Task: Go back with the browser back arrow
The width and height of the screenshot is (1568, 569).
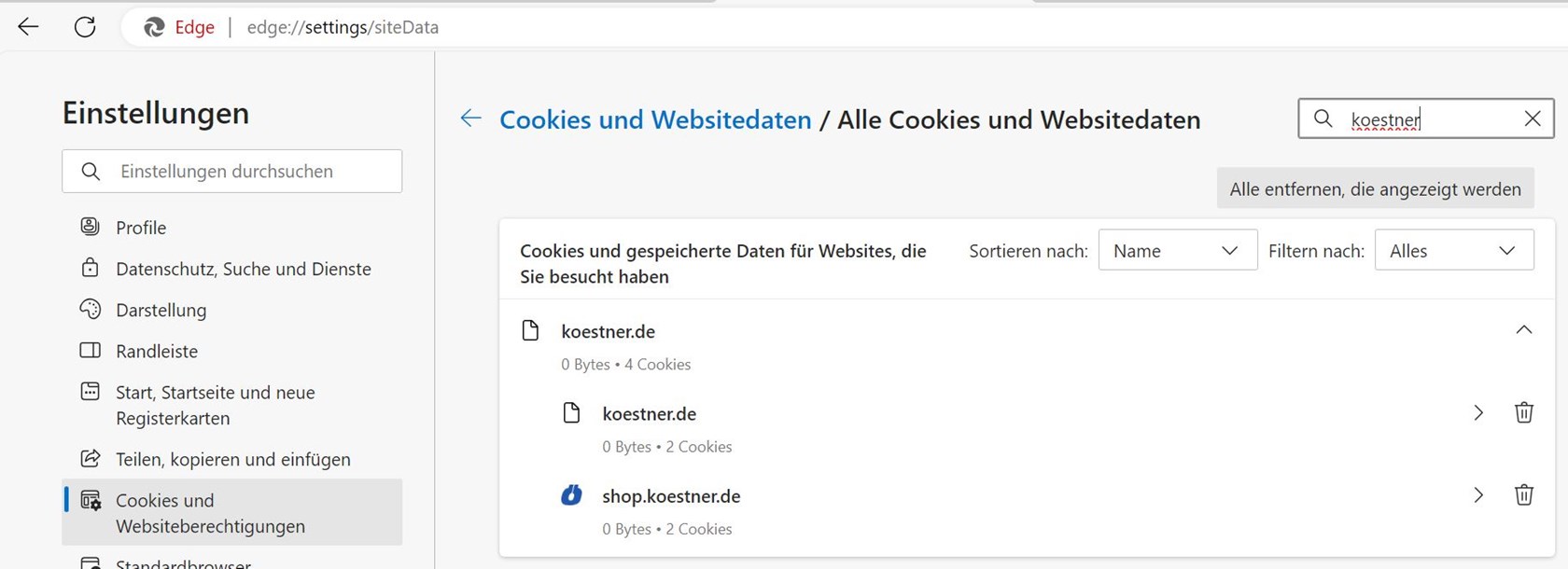Action: point(28,27)
